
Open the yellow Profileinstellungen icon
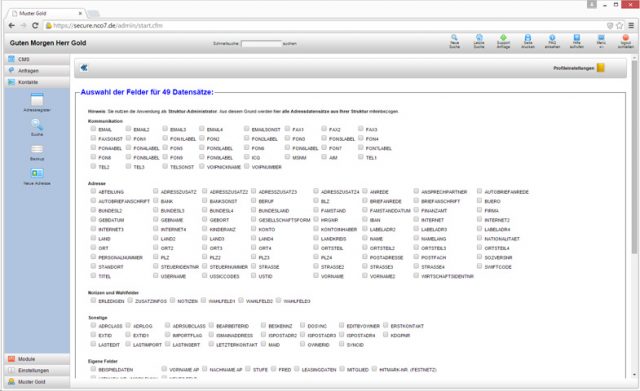tap(600, 68)
